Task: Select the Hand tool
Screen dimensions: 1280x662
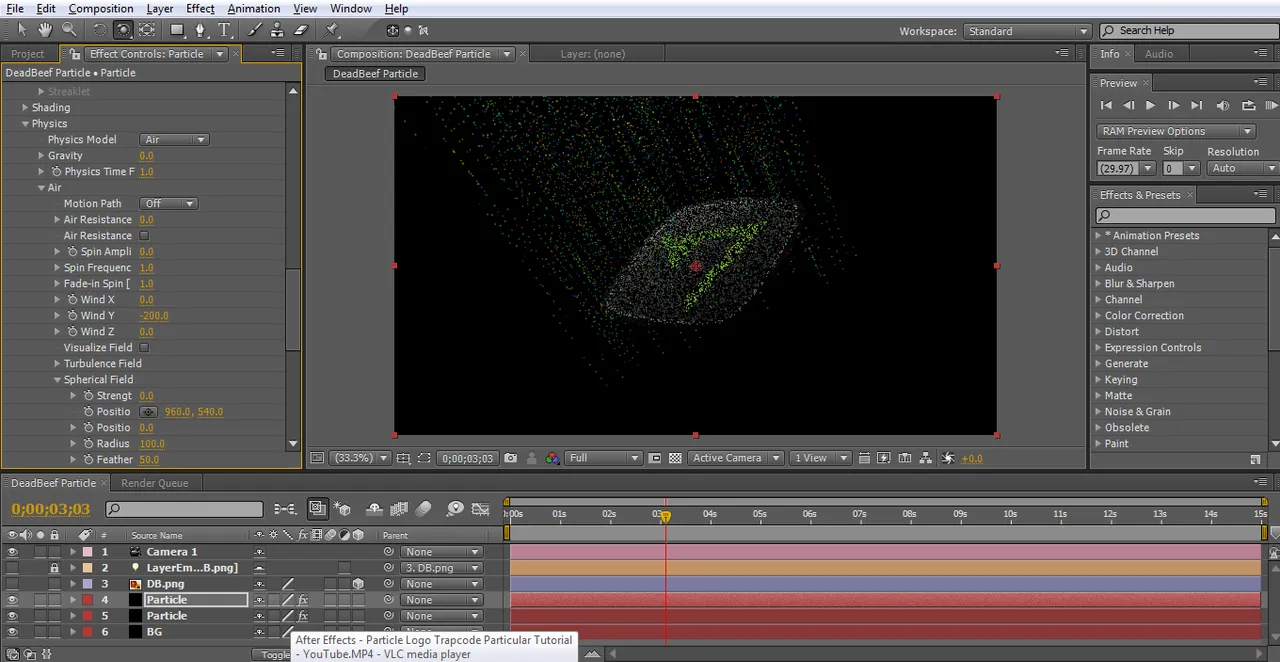Action: point(45,30)
